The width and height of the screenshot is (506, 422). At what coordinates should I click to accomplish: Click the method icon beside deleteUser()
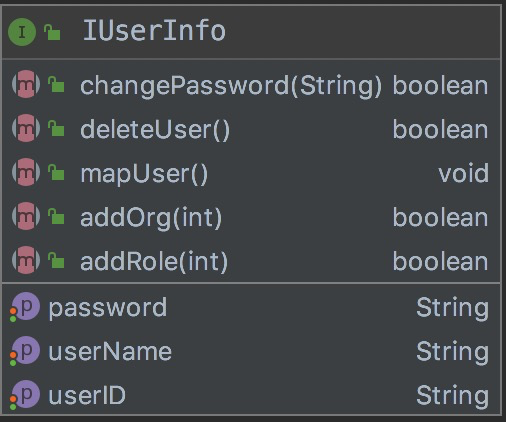pyautogui.click(x=26, y=128)
